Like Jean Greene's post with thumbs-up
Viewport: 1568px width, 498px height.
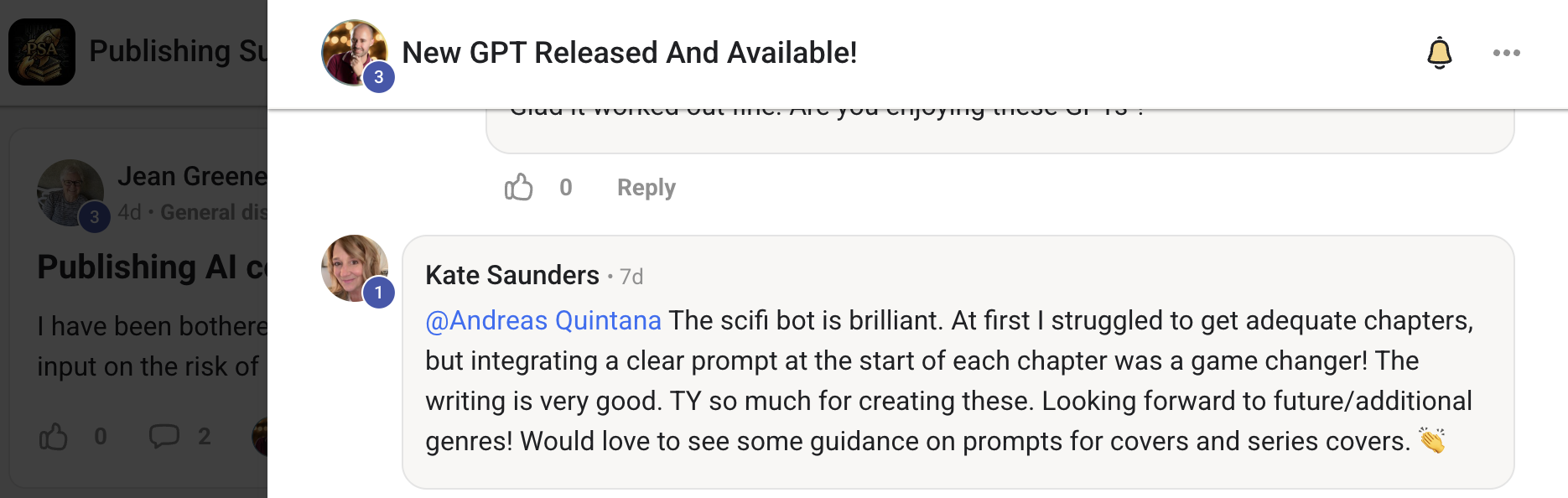pos(54,436)
